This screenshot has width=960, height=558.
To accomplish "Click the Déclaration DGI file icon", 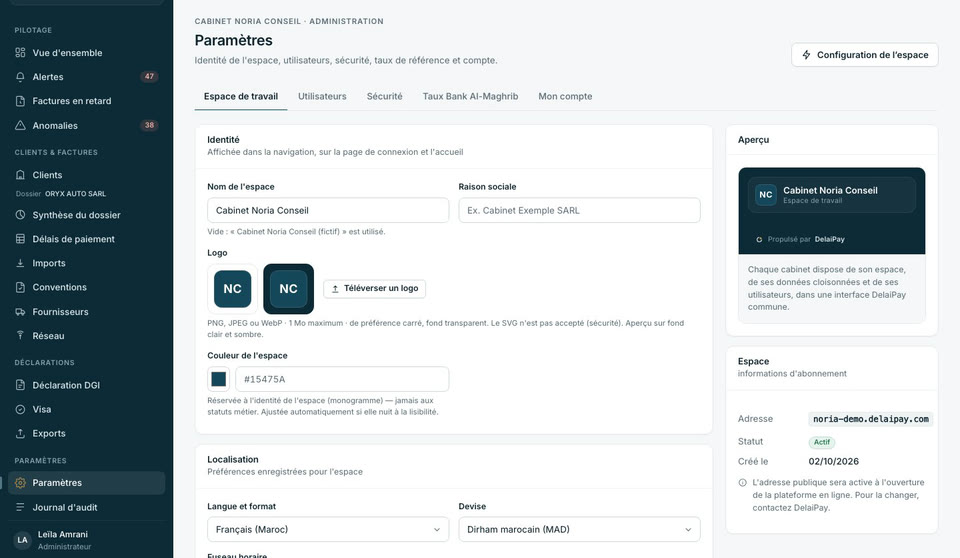I will point(20,385).
